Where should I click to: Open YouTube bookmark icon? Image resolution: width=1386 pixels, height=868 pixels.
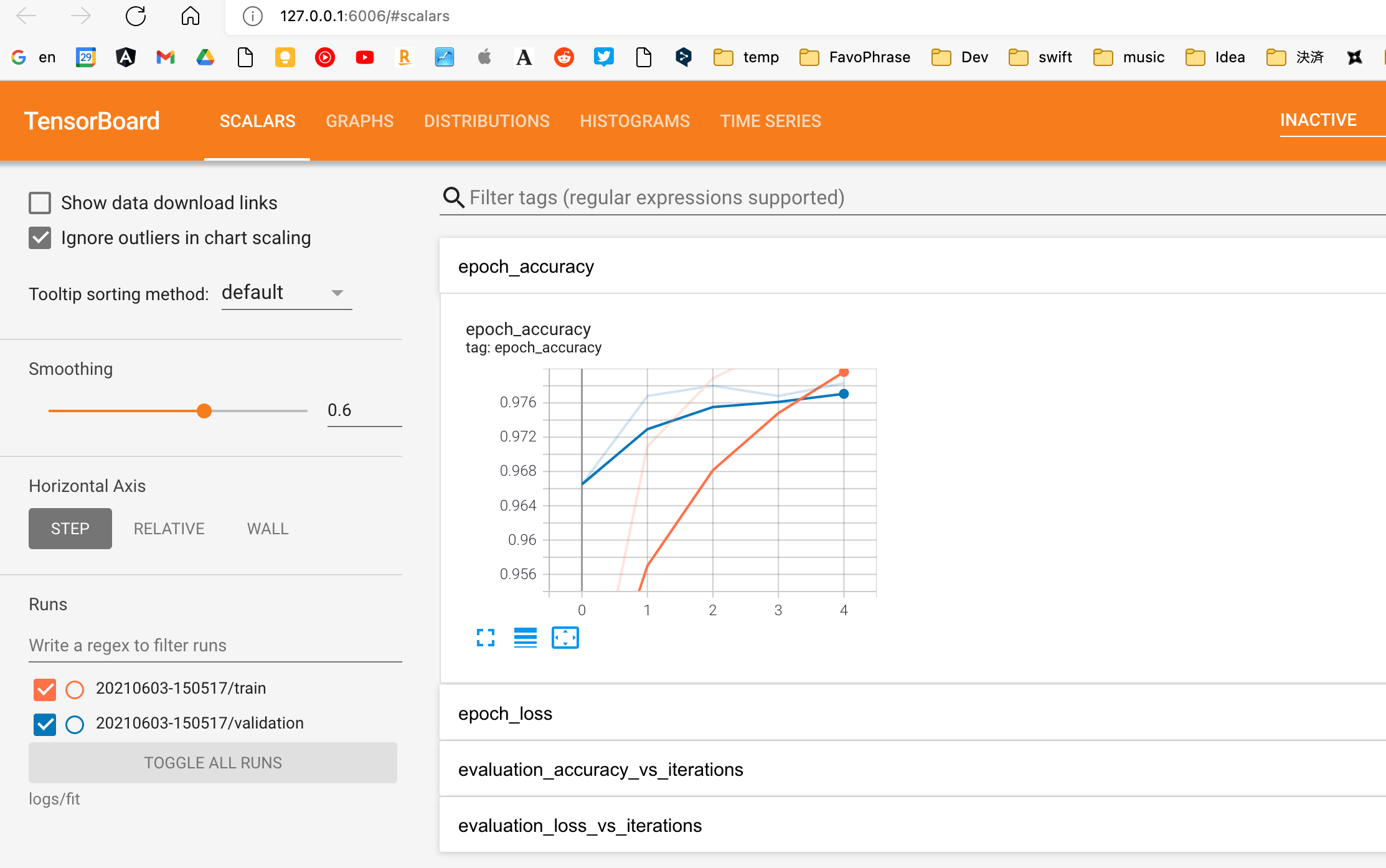[364, 57]
